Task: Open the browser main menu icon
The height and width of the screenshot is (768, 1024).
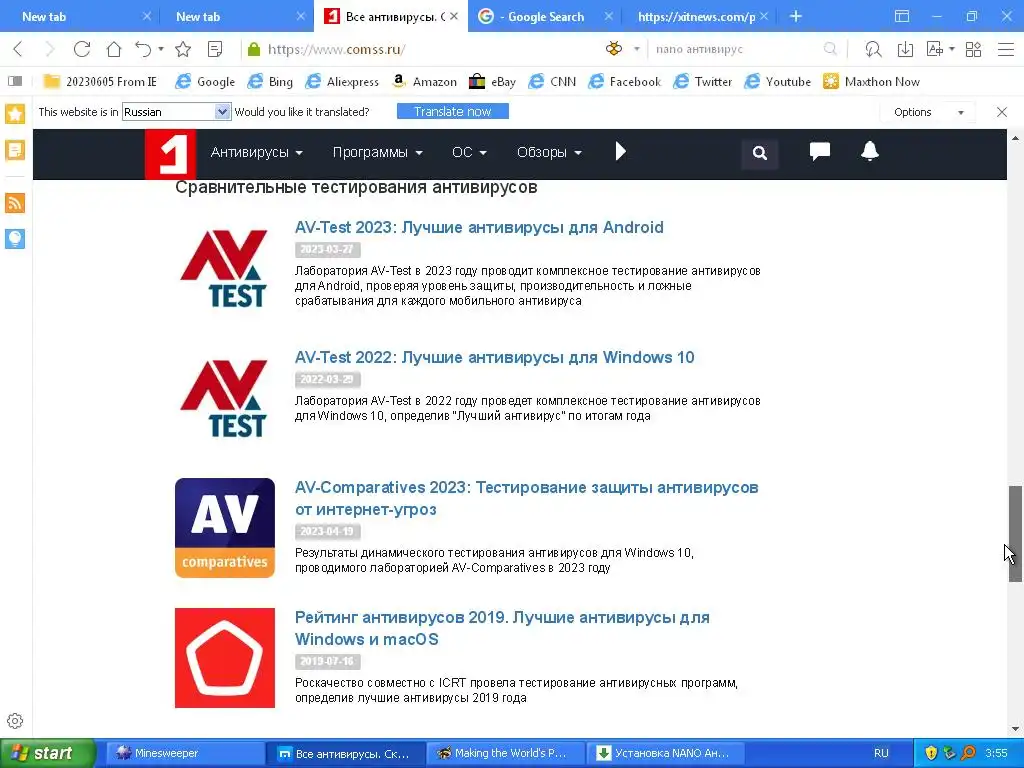Action: 1006,49
